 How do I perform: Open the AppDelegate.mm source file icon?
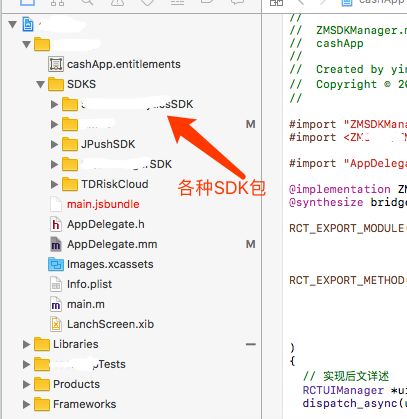[x=56, y=244]
